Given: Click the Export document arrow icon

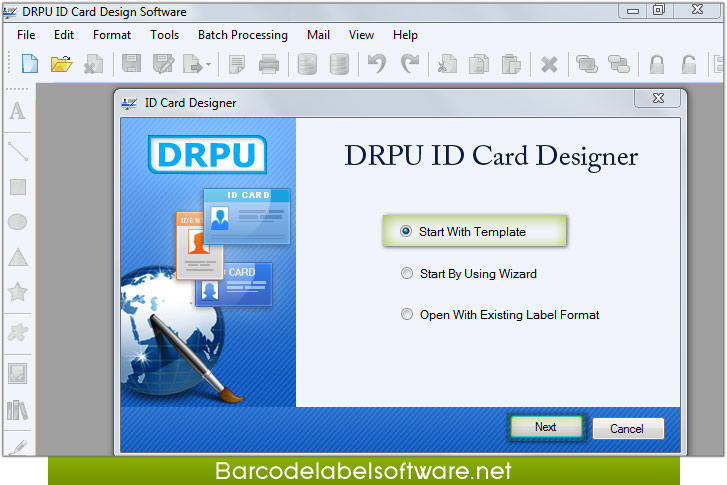Looking at the screenshot, I should tap(192, 64).
